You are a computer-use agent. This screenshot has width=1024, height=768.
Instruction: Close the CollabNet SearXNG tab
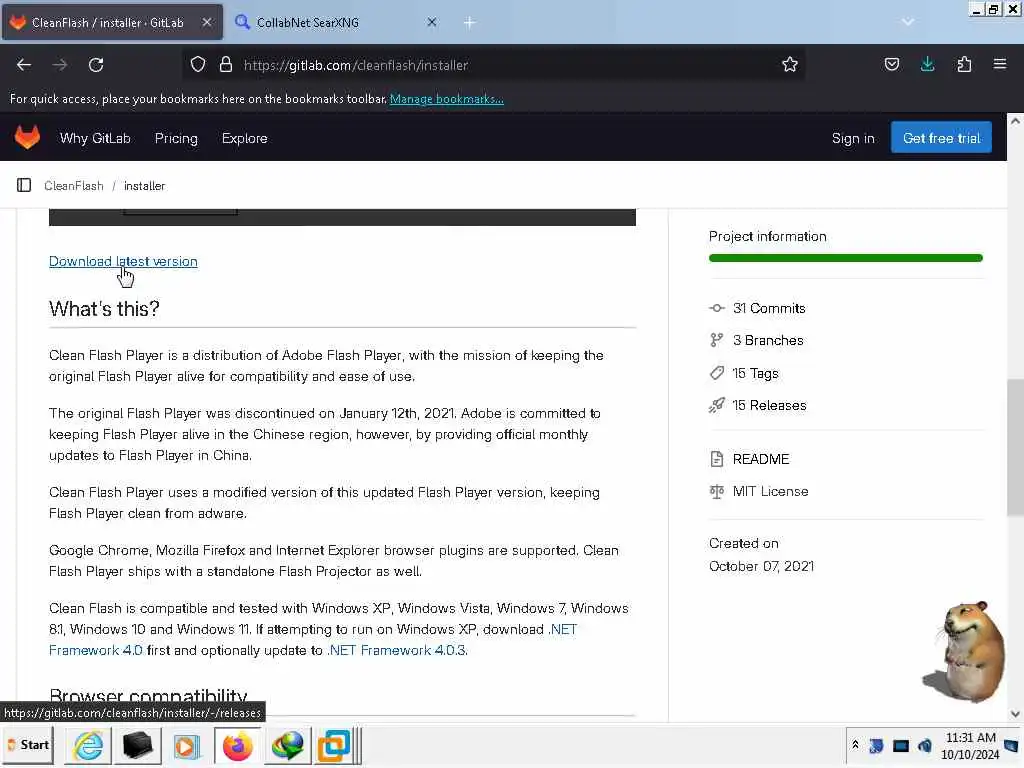pyautogui.click(x=432, y=22)
